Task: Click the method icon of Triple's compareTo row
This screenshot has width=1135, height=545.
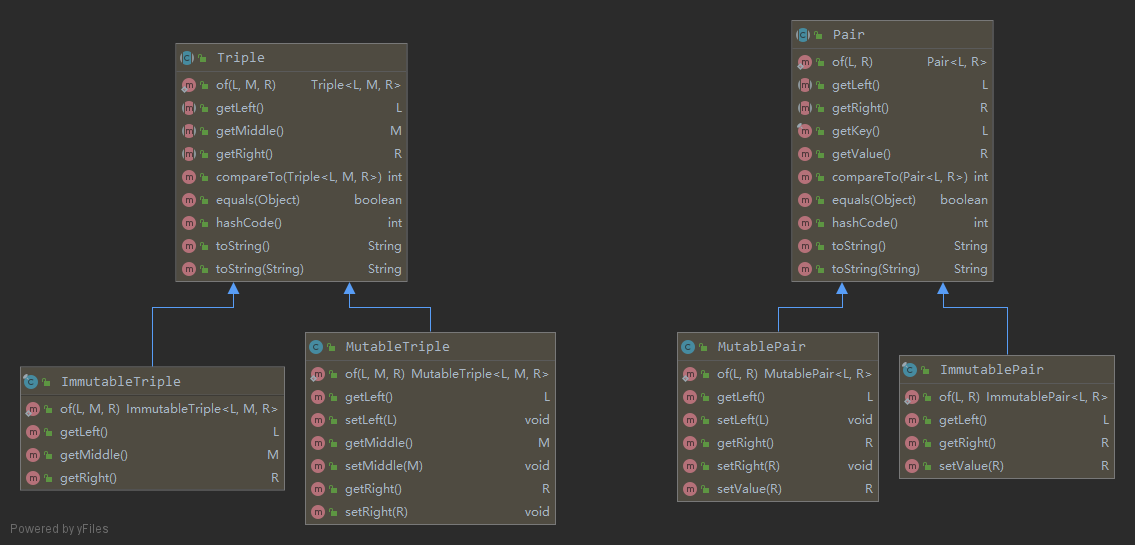Action: point(188,177)
